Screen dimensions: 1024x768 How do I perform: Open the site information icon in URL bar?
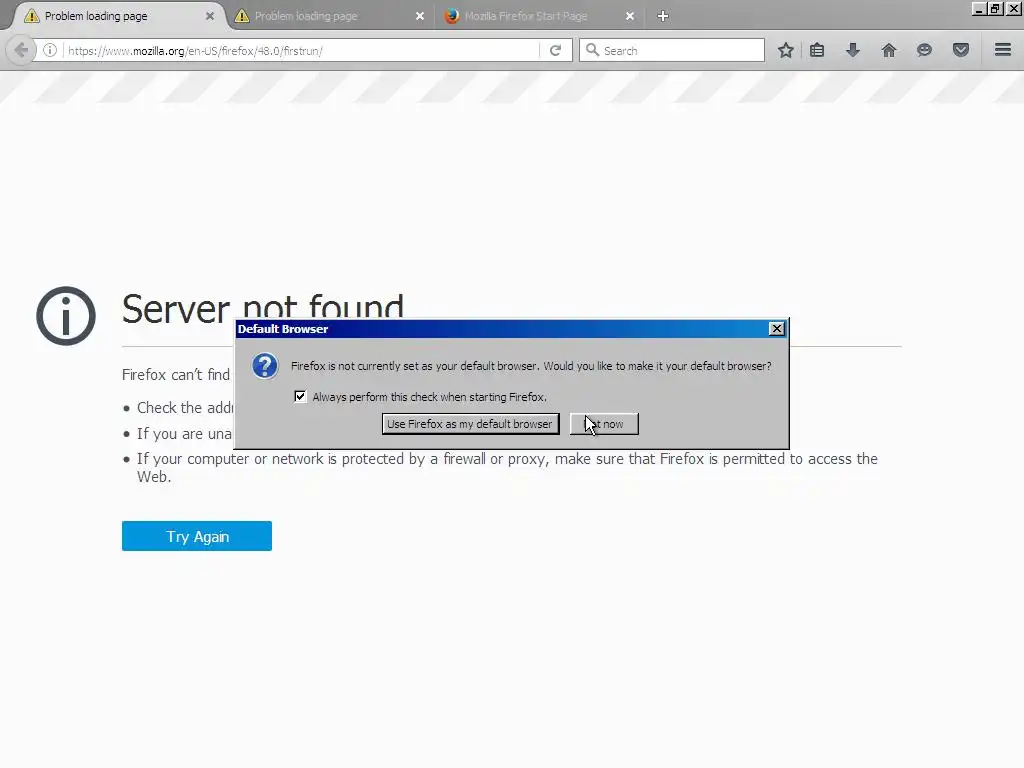click(x=50, y=50)
